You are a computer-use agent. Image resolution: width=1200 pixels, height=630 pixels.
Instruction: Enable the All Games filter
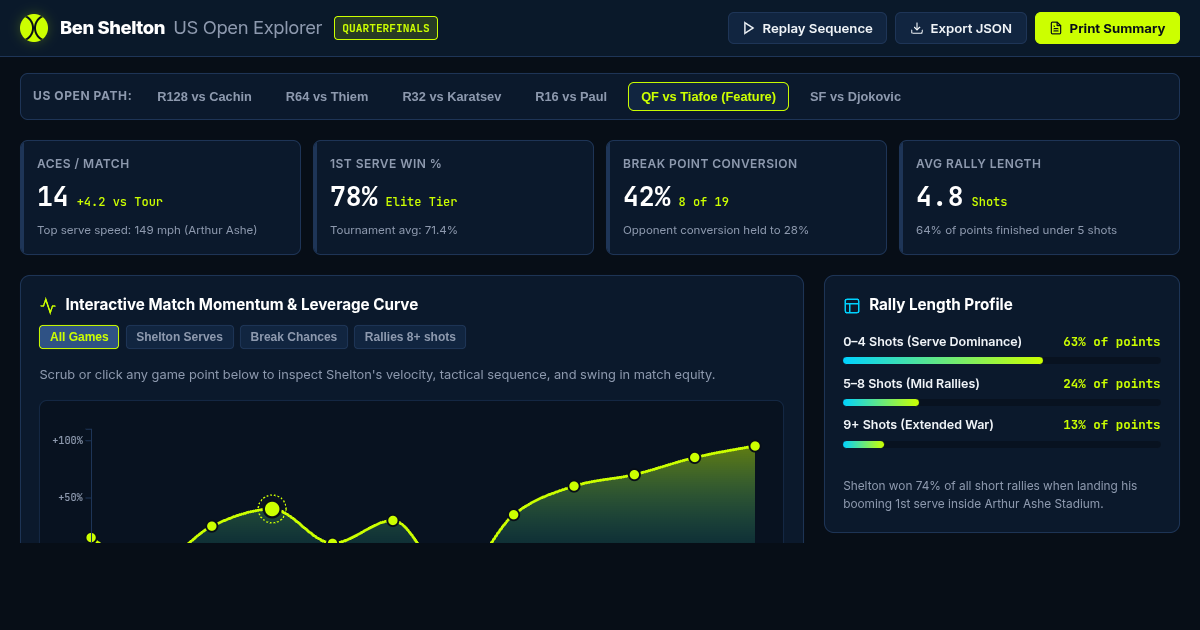[79, 337]
